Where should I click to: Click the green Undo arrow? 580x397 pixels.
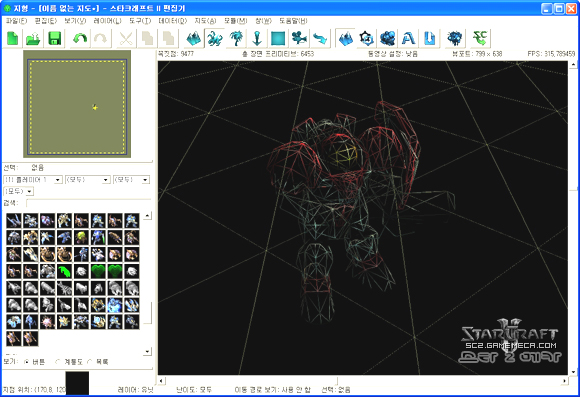80,38
